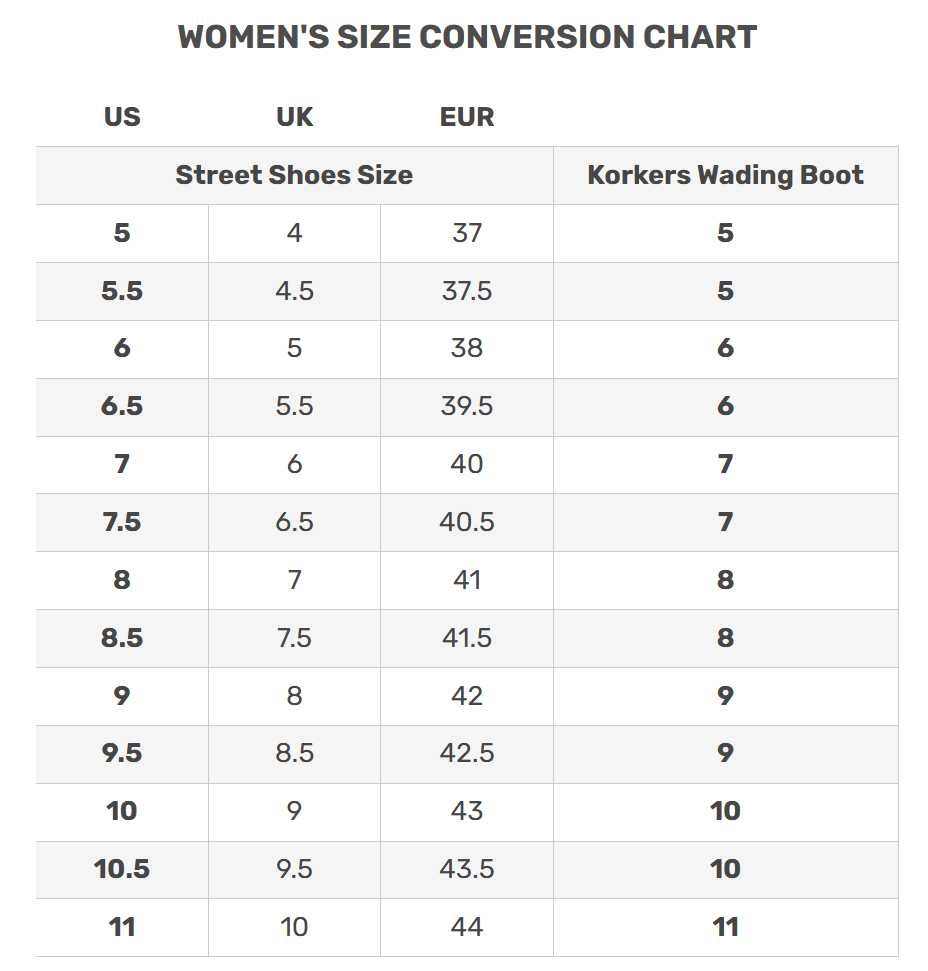Select the UK 4.5 size cell
928x971 pixels.
[294, 291]
